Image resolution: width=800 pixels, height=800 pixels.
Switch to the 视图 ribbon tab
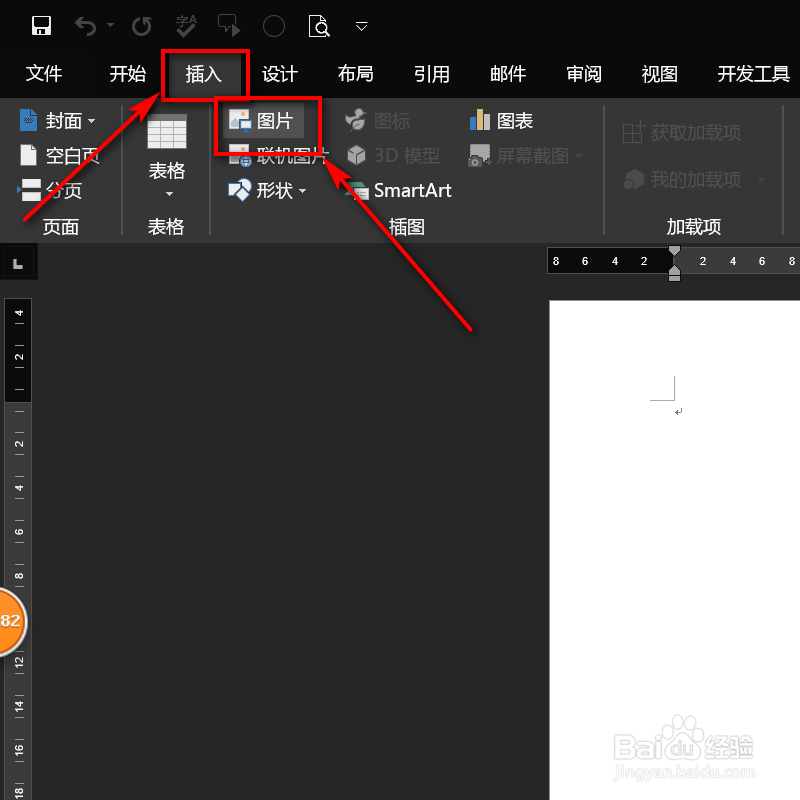click(659, 74)
